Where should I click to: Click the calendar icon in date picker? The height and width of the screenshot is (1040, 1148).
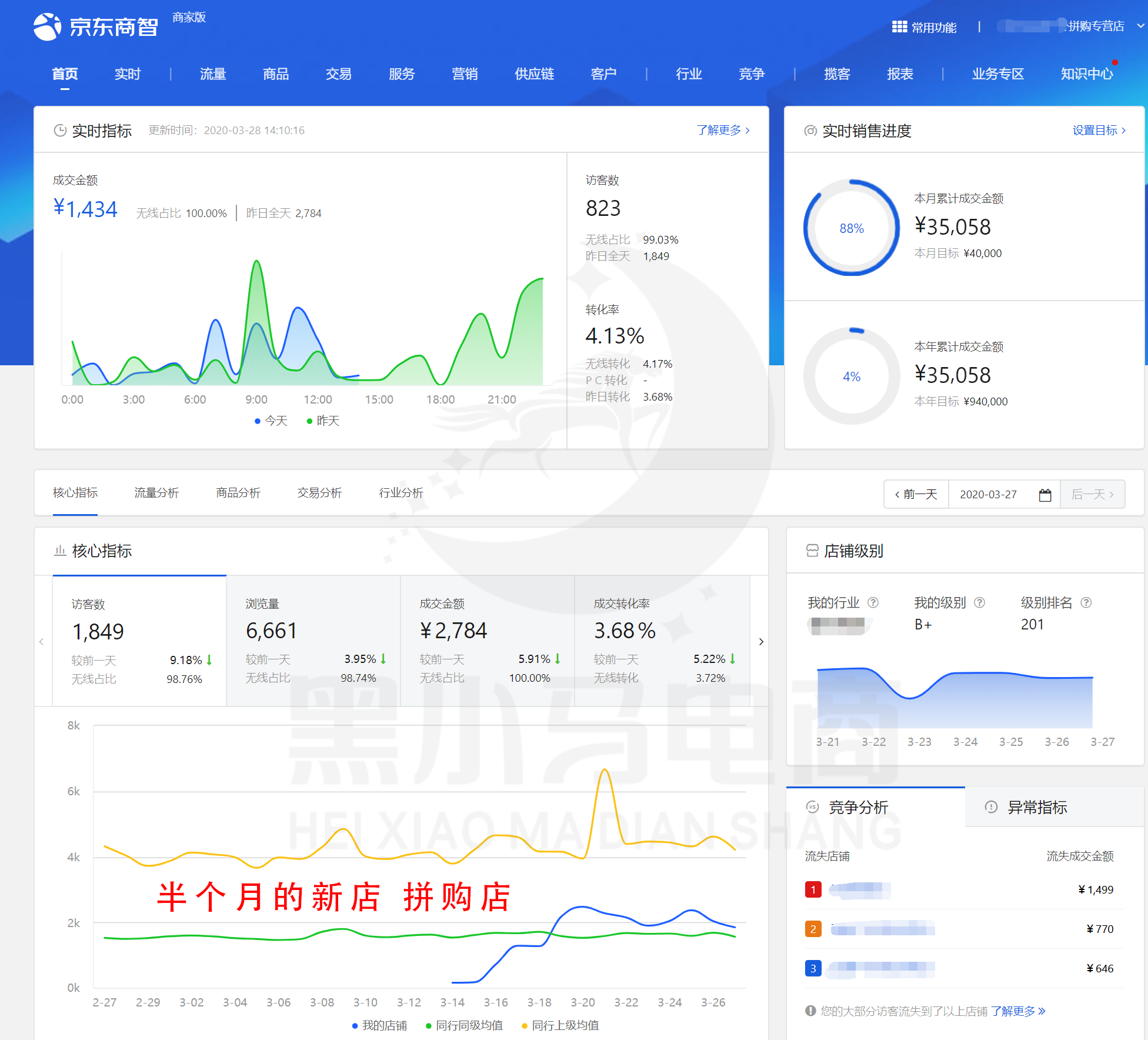1044,495
